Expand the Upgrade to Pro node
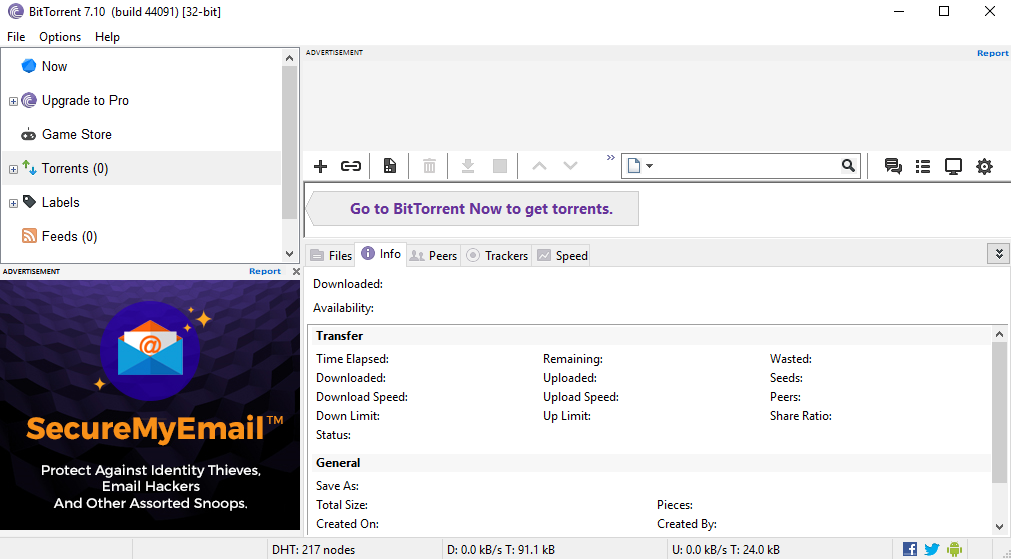1011x559 pixels. tap(13, 101)
